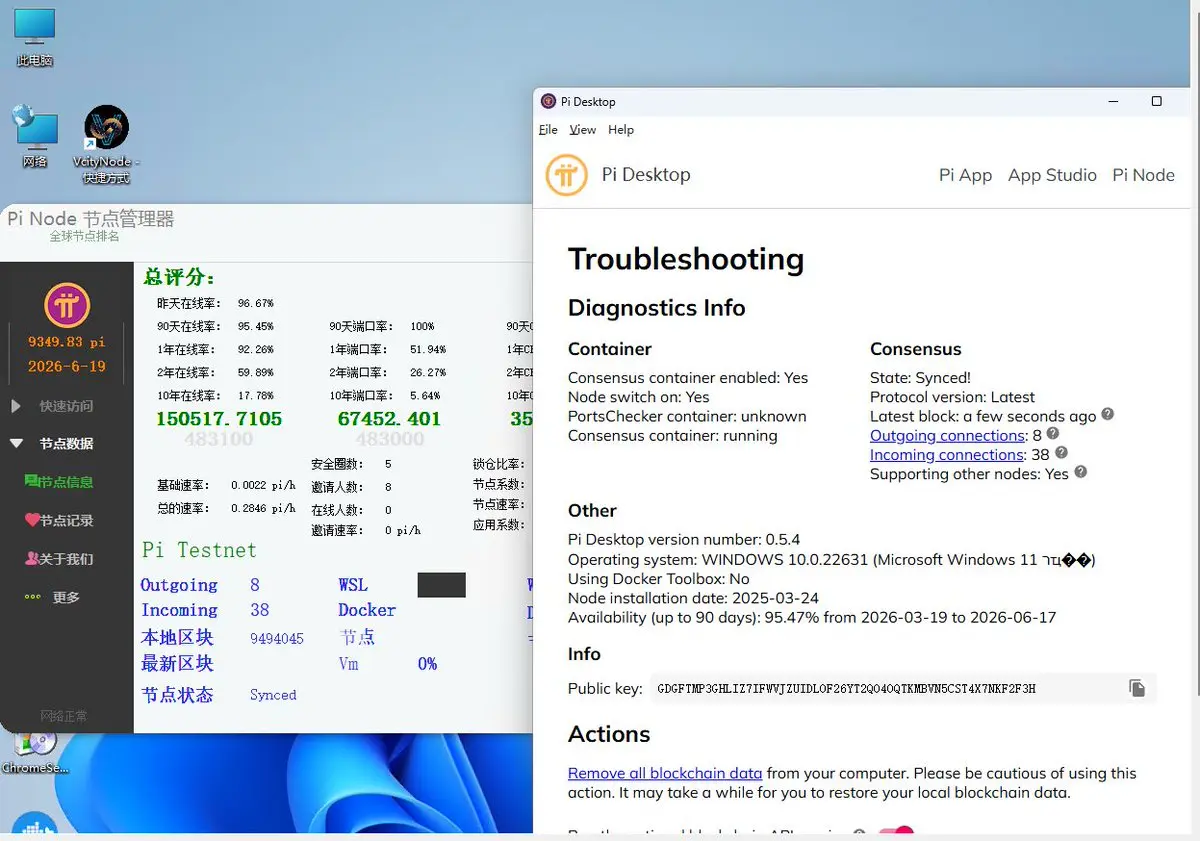The width and height of the screenshot is (1200, 841).
Task: Click the Pi Desktop brand title text
Action: pos(646,175)
